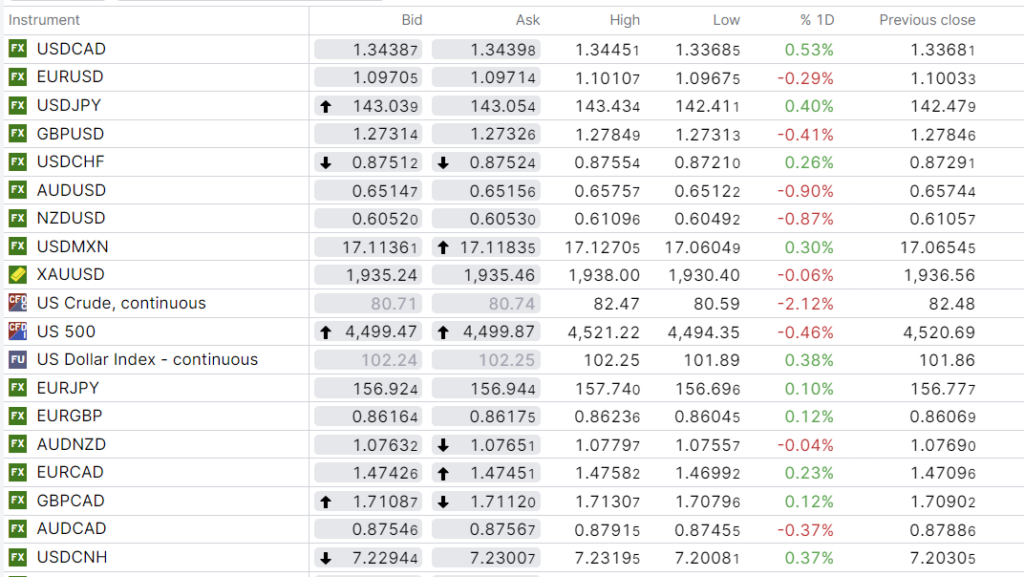
Task: Sort by the Instrument column header
Action: tap(44, 20)
